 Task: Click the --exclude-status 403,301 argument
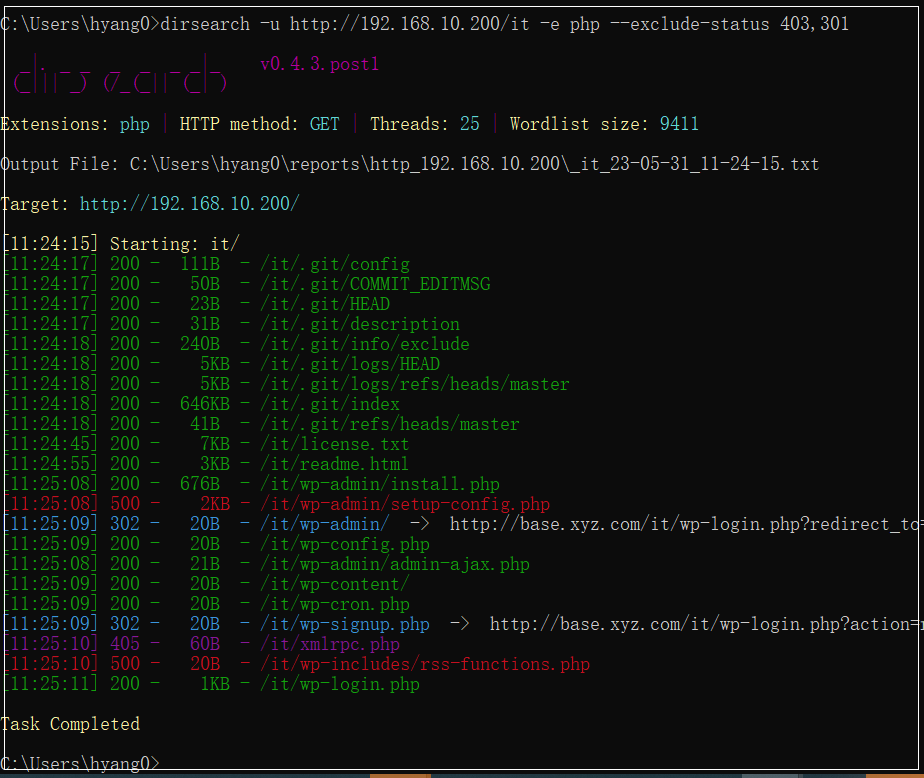pos(729,24)
